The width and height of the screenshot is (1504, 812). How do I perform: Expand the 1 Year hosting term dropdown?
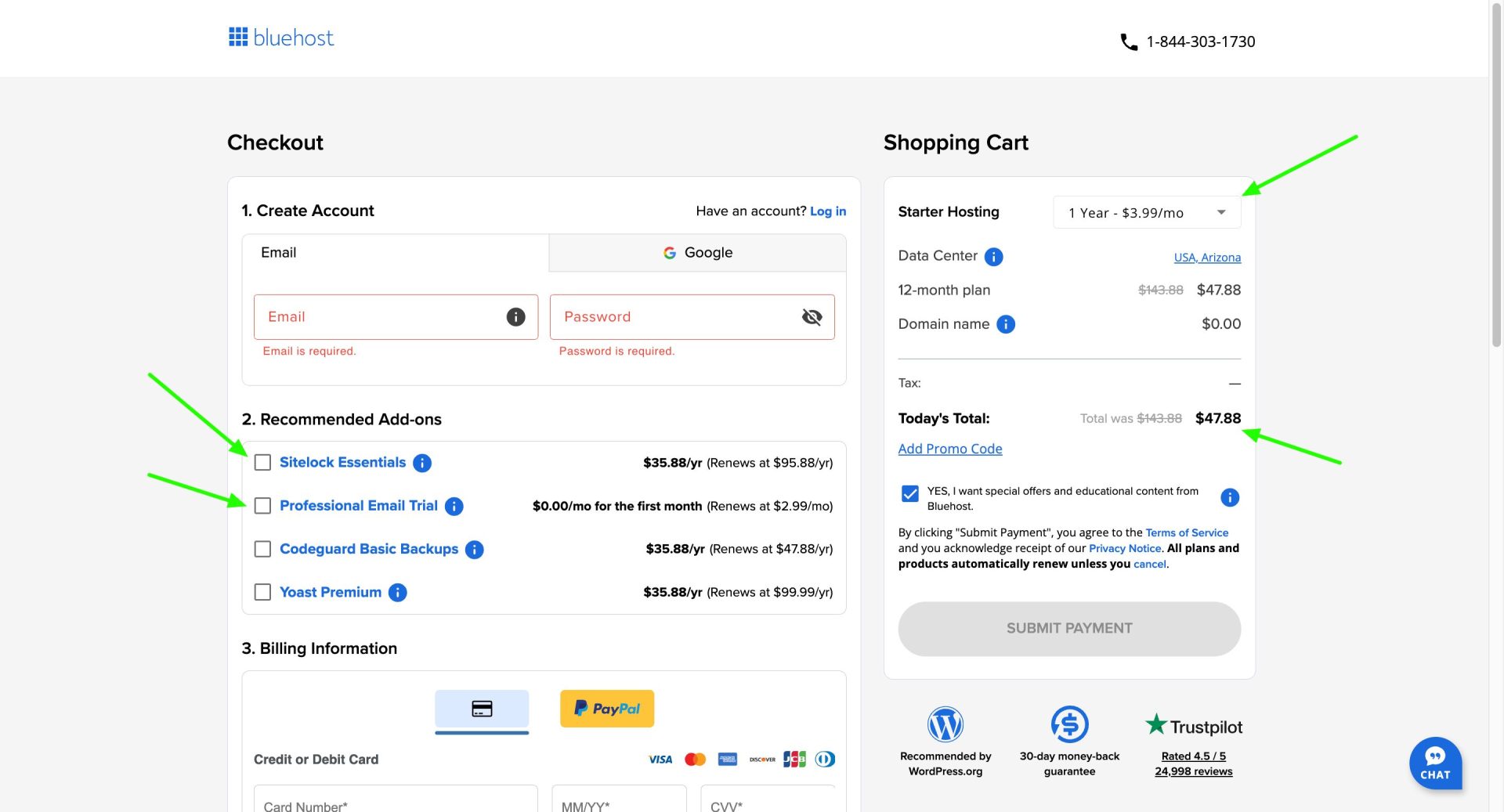click(x=1145, y=212)
